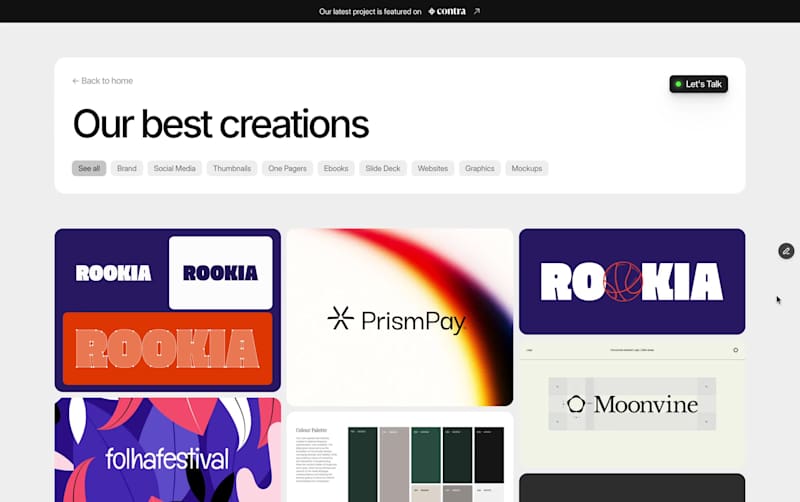Click the small icon at Moonvine card's top right
The width and height of the screenshot is (800, 502).
[x=735, y=350]
